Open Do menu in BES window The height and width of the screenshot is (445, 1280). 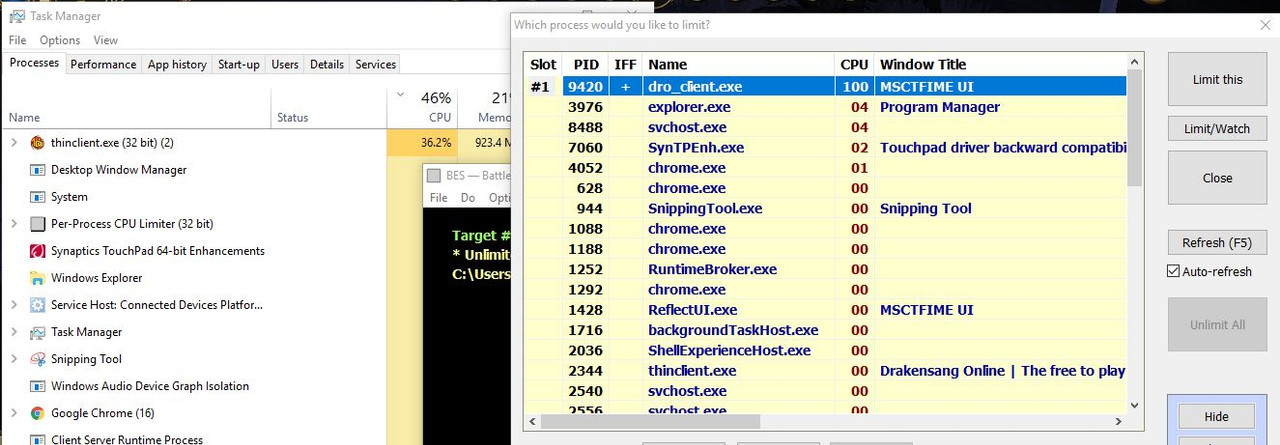(x=468, y=198)
